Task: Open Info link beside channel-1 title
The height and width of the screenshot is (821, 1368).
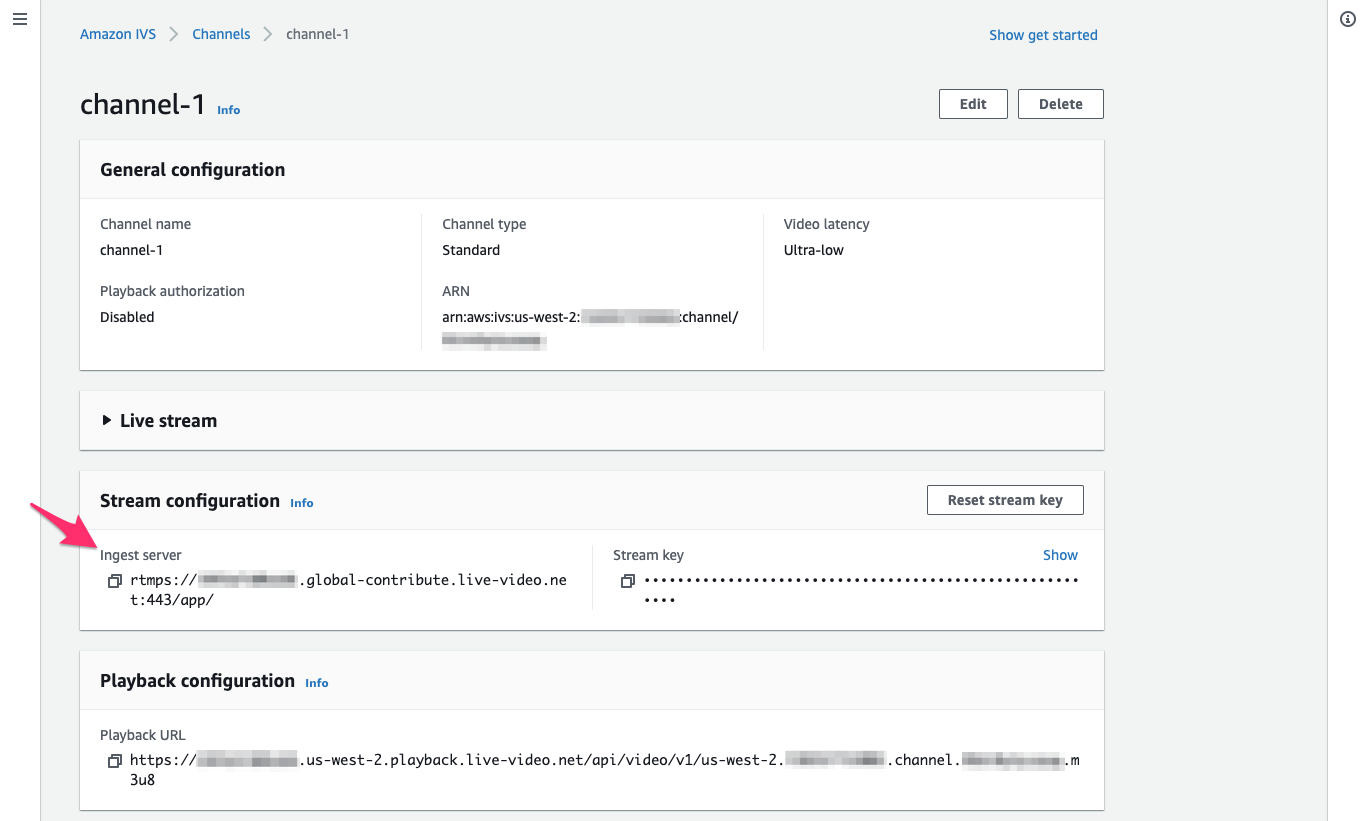Action: tap(229, 110)
